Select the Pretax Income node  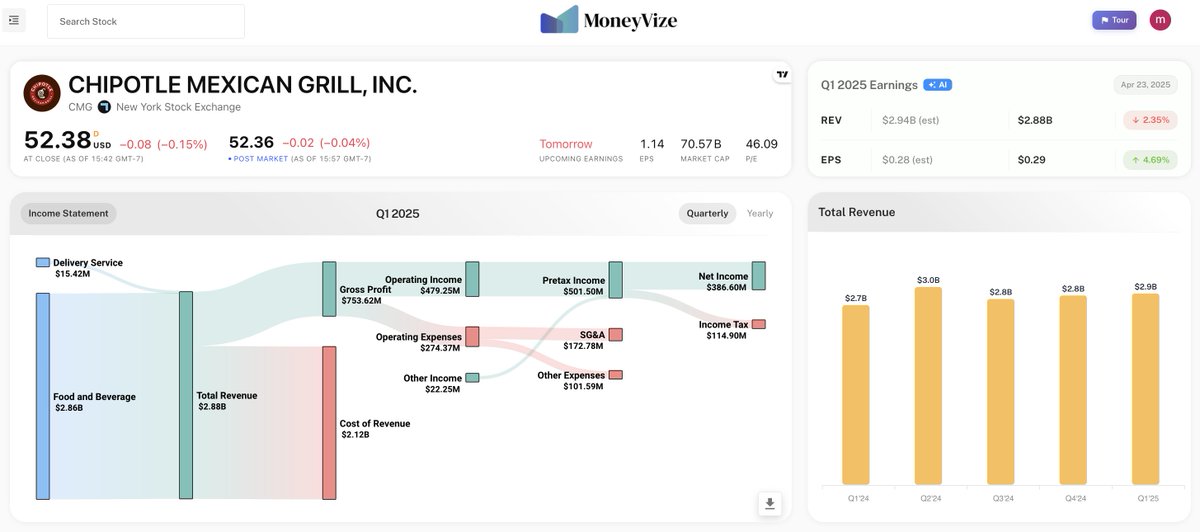615,280
